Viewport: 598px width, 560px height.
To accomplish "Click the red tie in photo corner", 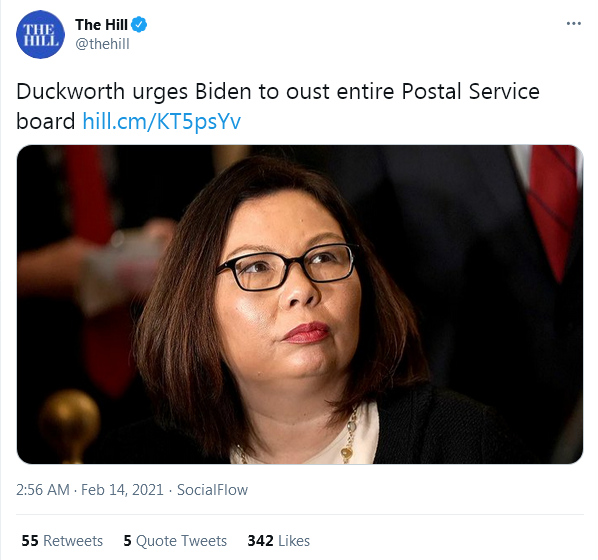I will coord(552,212).
